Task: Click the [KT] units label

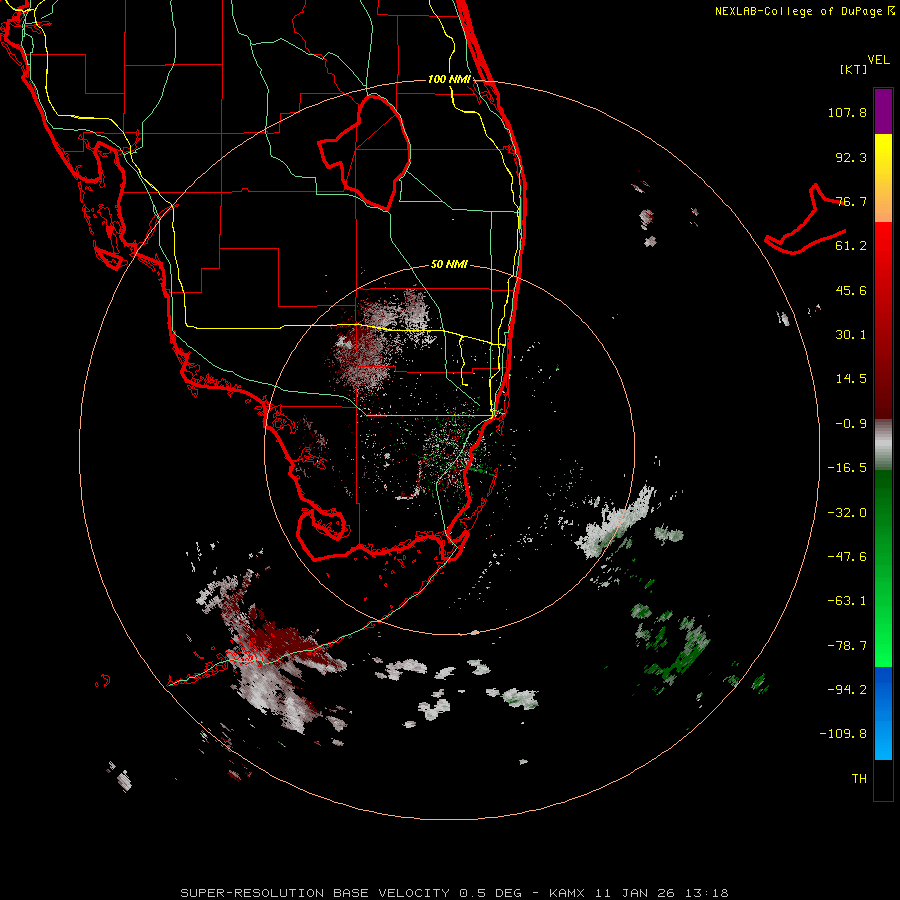Action: (x=854, y=69)
